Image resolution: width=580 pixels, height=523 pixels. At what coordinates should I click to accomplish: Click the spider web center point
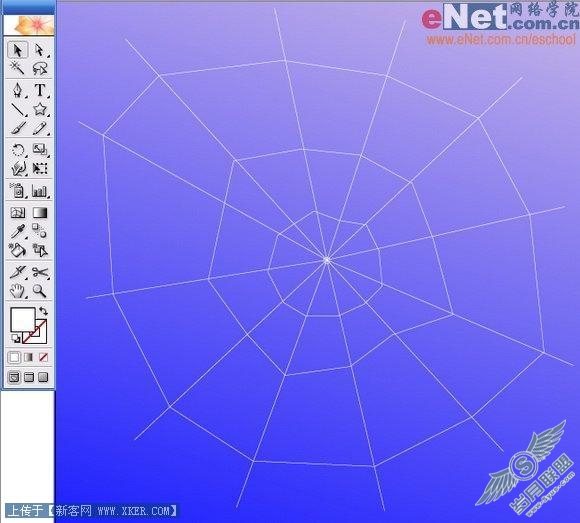coord(327,260)
